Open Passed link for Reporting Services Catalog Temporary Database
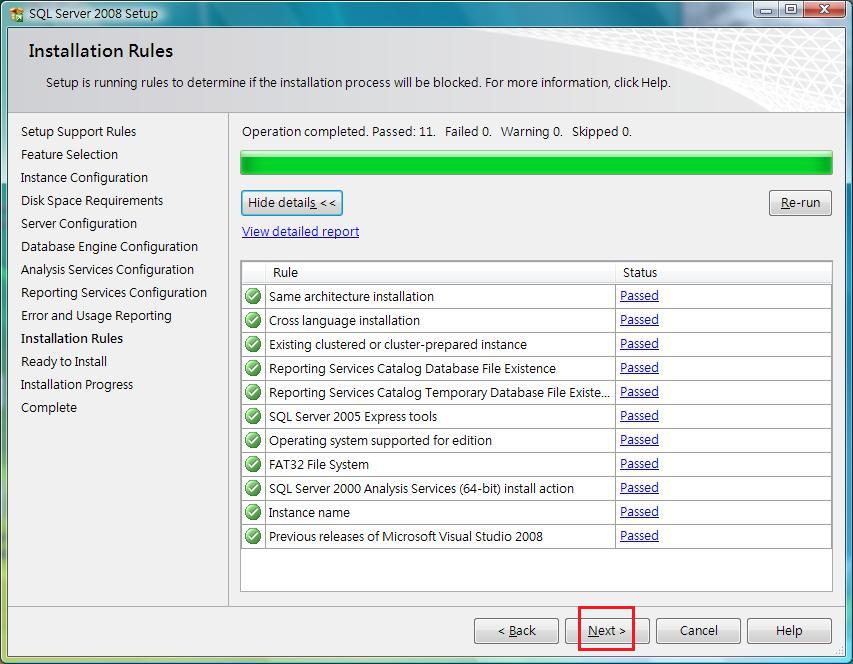 pos(639,392)
